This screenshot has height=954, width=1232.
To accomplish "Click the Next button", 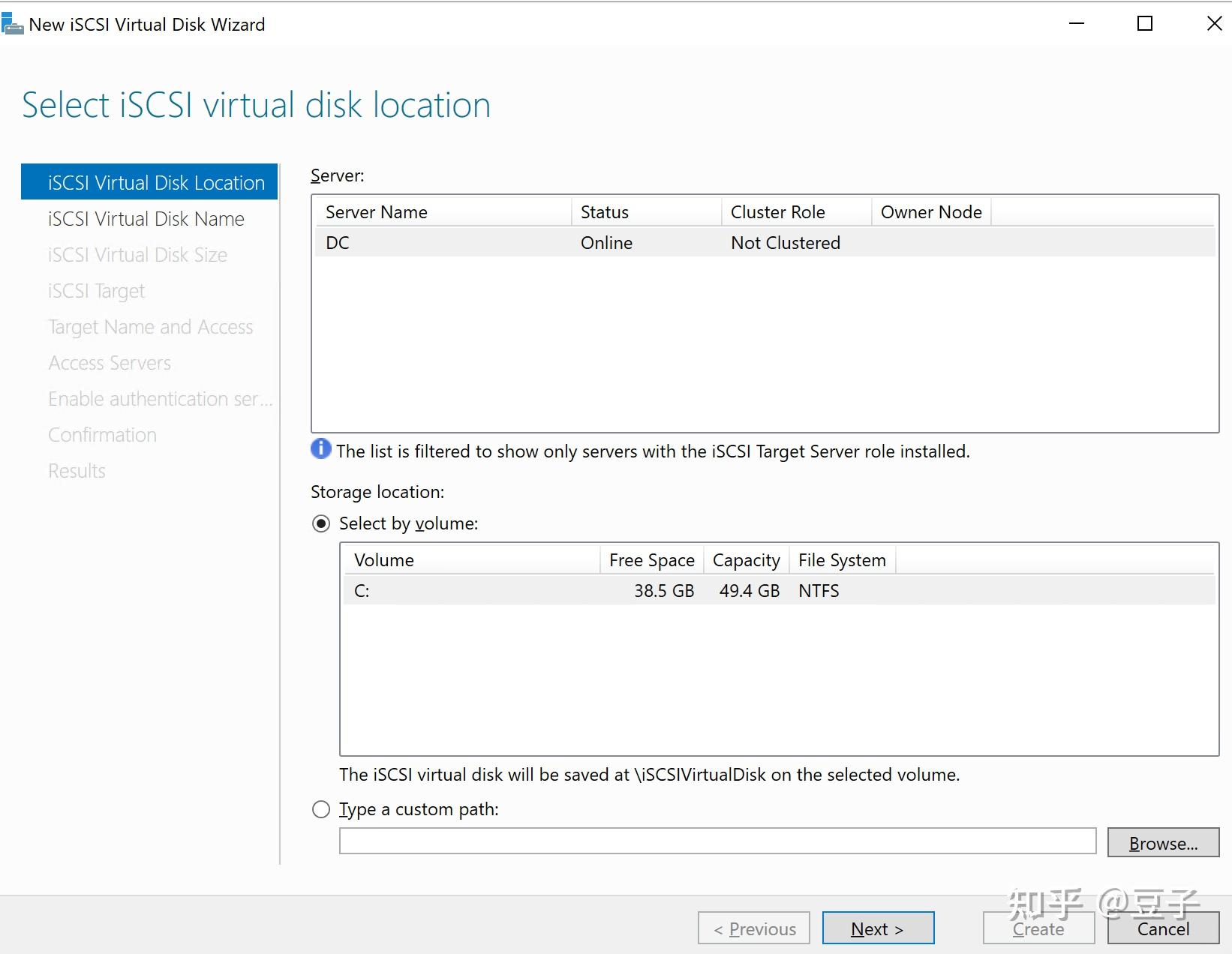I will (878, 928).
